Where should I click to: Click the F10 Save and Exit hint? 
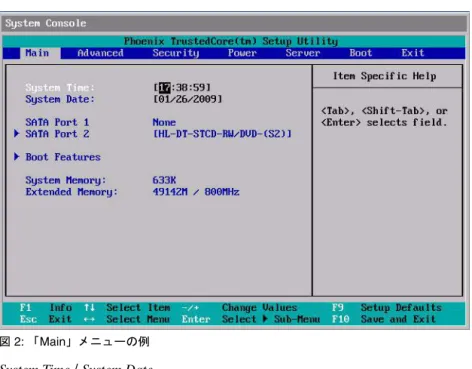(384, 319)
